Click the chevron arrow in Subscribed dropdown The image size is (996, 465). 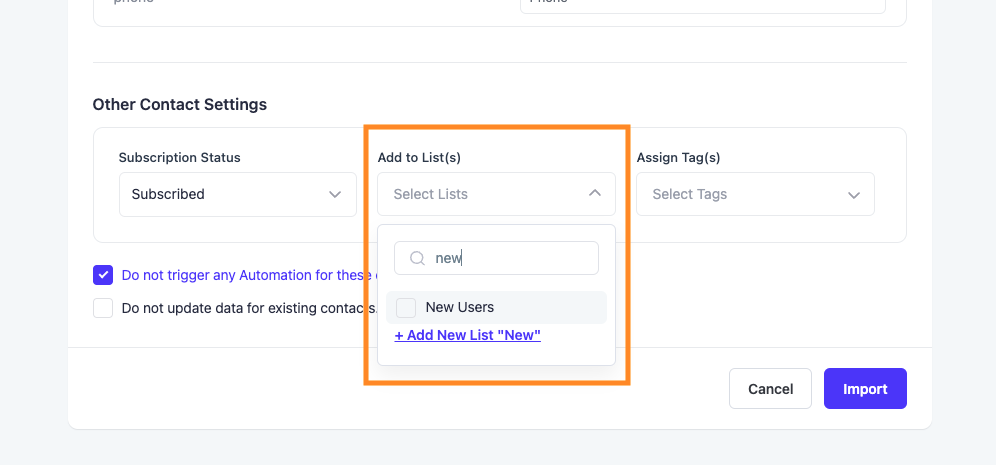click(335, 194)
